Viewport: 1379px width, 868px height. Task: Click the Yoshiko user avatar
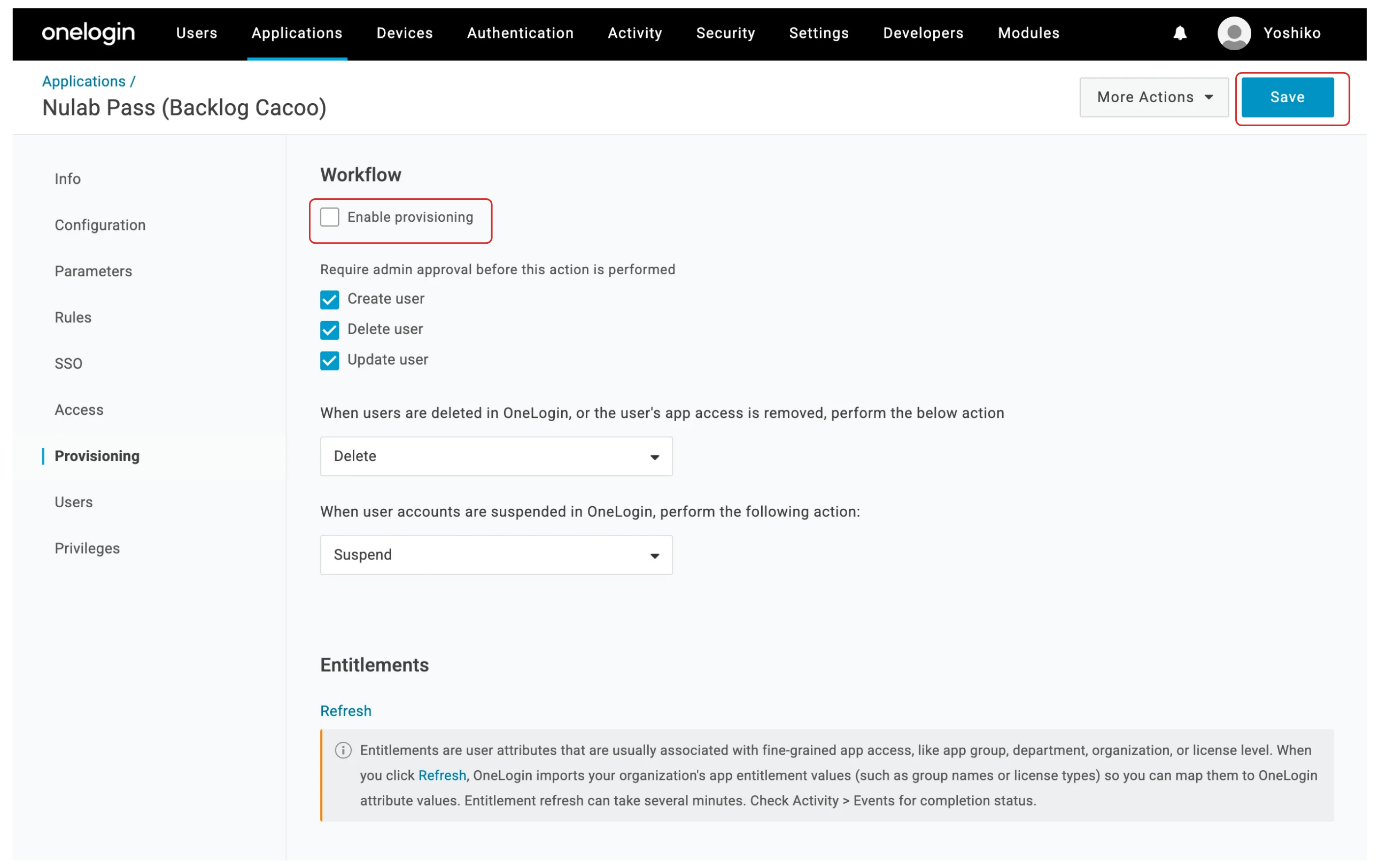[x=1234, y=33]
